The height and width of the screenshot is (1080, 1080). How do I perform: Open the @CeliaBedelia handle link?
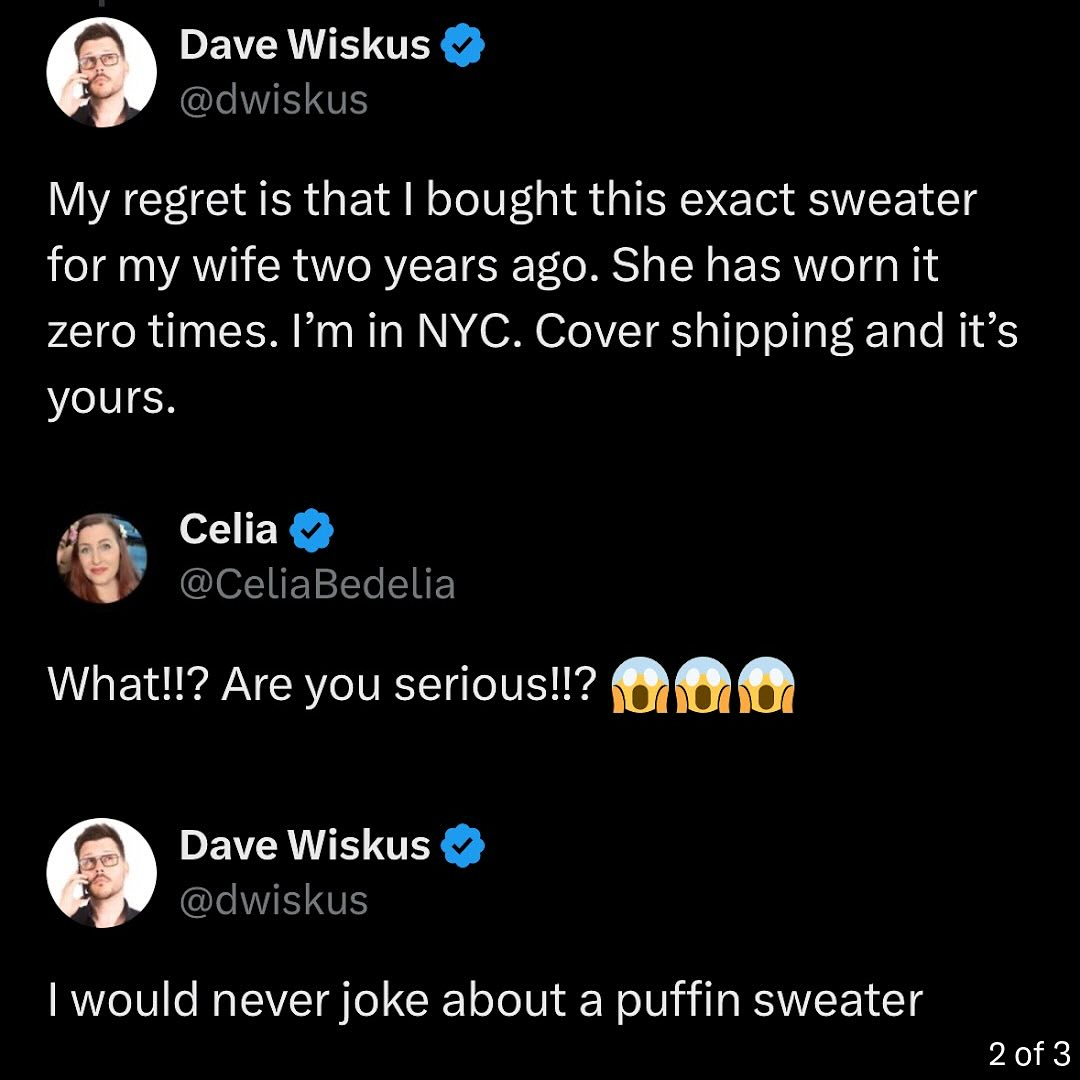317,585
